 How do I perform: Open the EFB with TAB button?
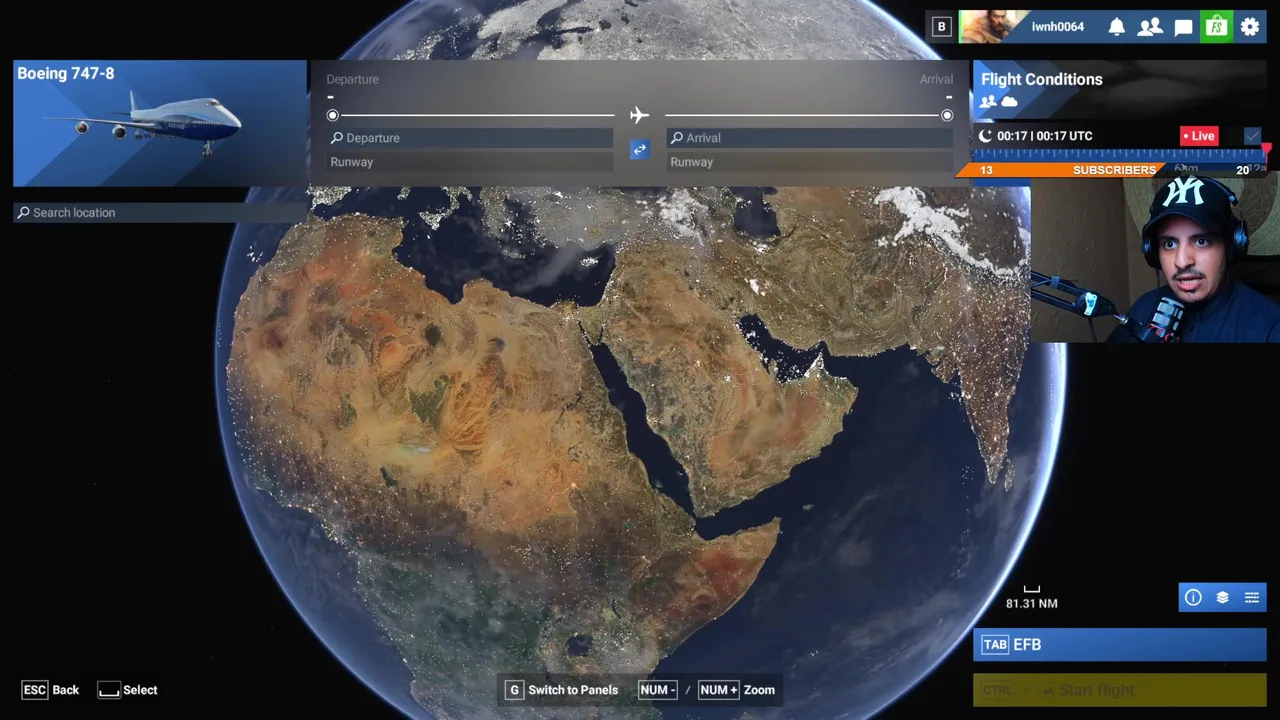1120,645
